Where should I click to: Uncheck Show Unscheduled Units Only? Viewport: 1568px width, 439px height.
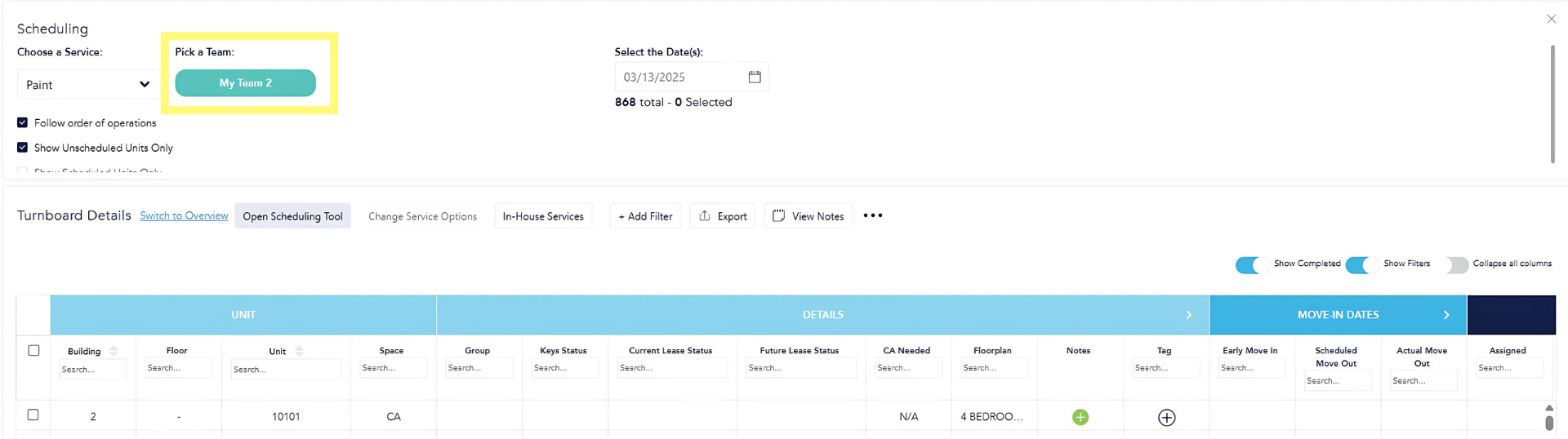pos(23,148)
